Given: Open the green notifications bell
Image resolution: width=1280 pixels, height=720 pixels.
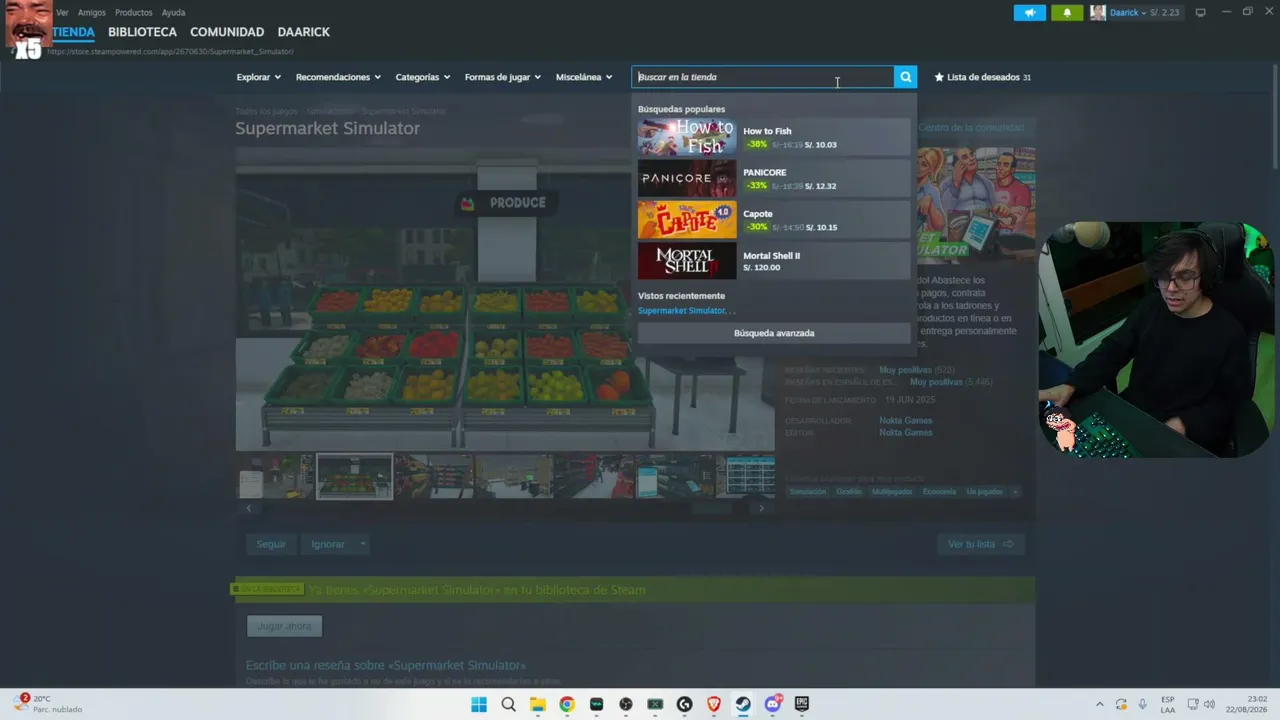Looking at the screenshot, I should point(1067,13).
